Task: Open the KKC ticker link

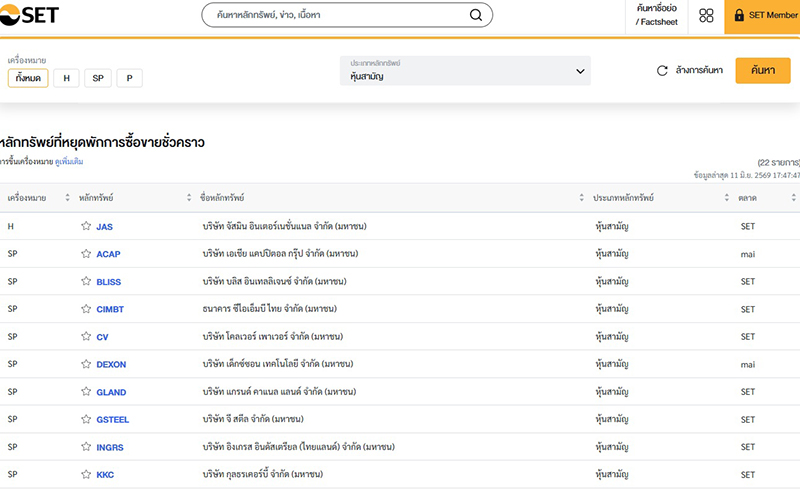Action: (105, 475)
